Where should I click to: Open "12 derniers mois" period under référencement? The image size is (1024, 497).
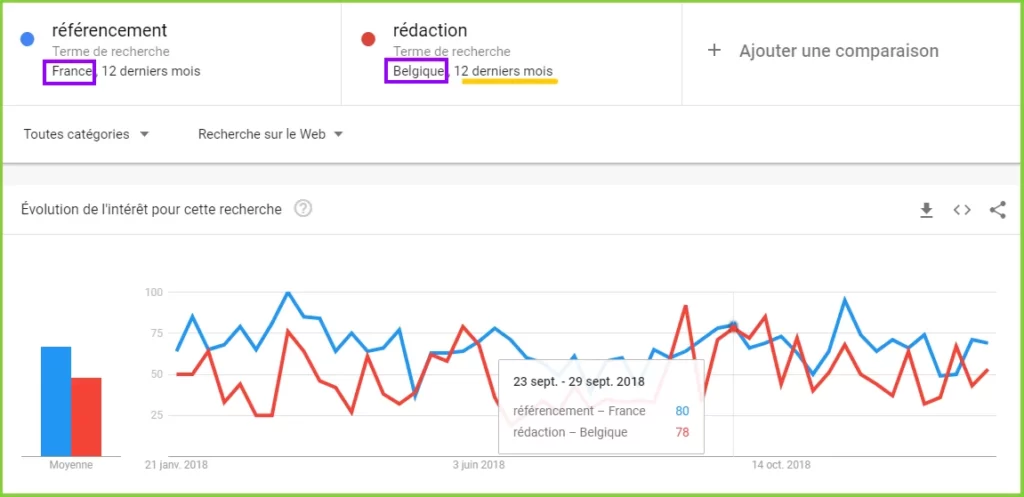(x=151, y=71)
